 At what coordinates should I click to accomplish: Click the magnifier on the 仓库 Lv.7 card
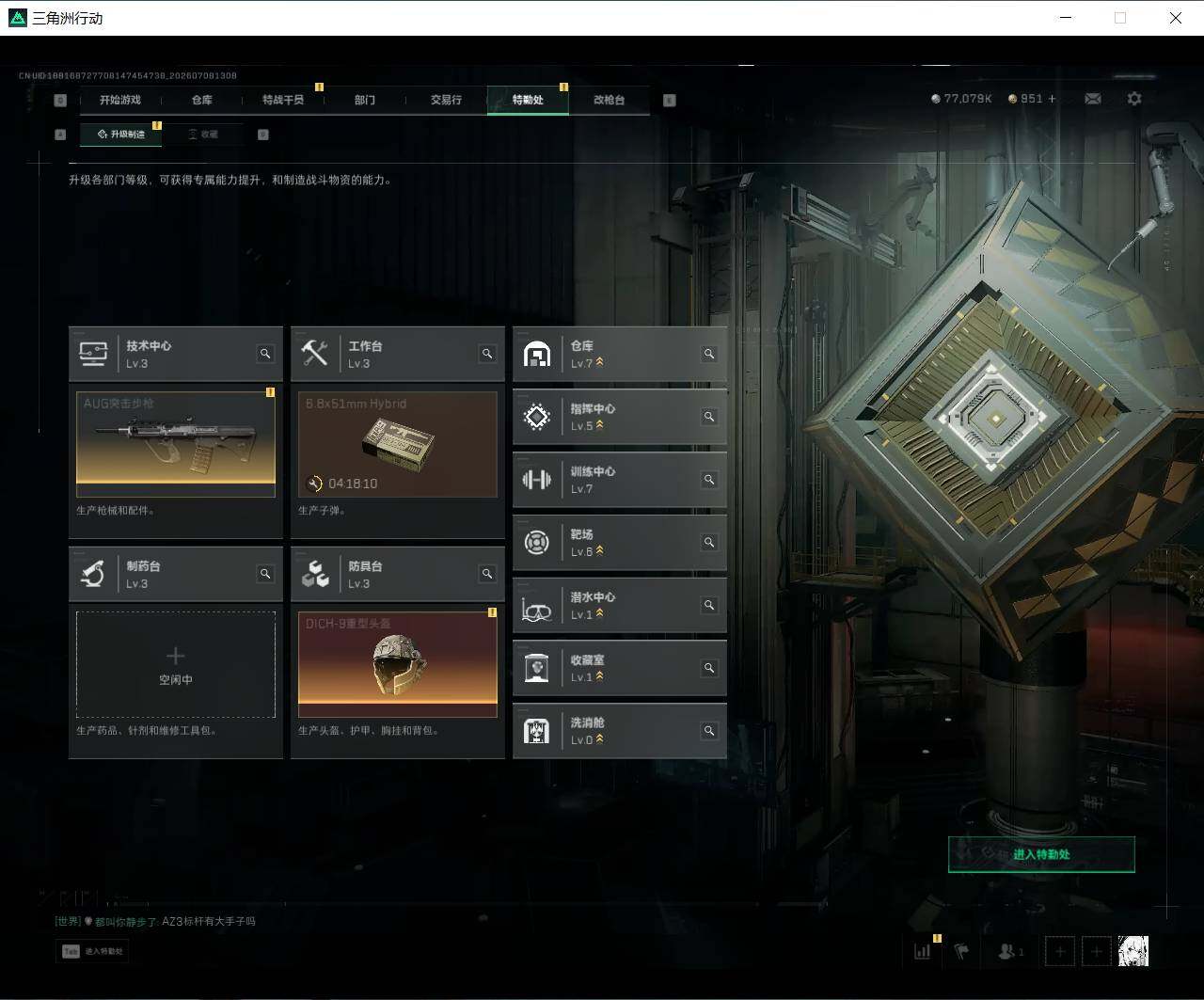(x=709, y=354)
